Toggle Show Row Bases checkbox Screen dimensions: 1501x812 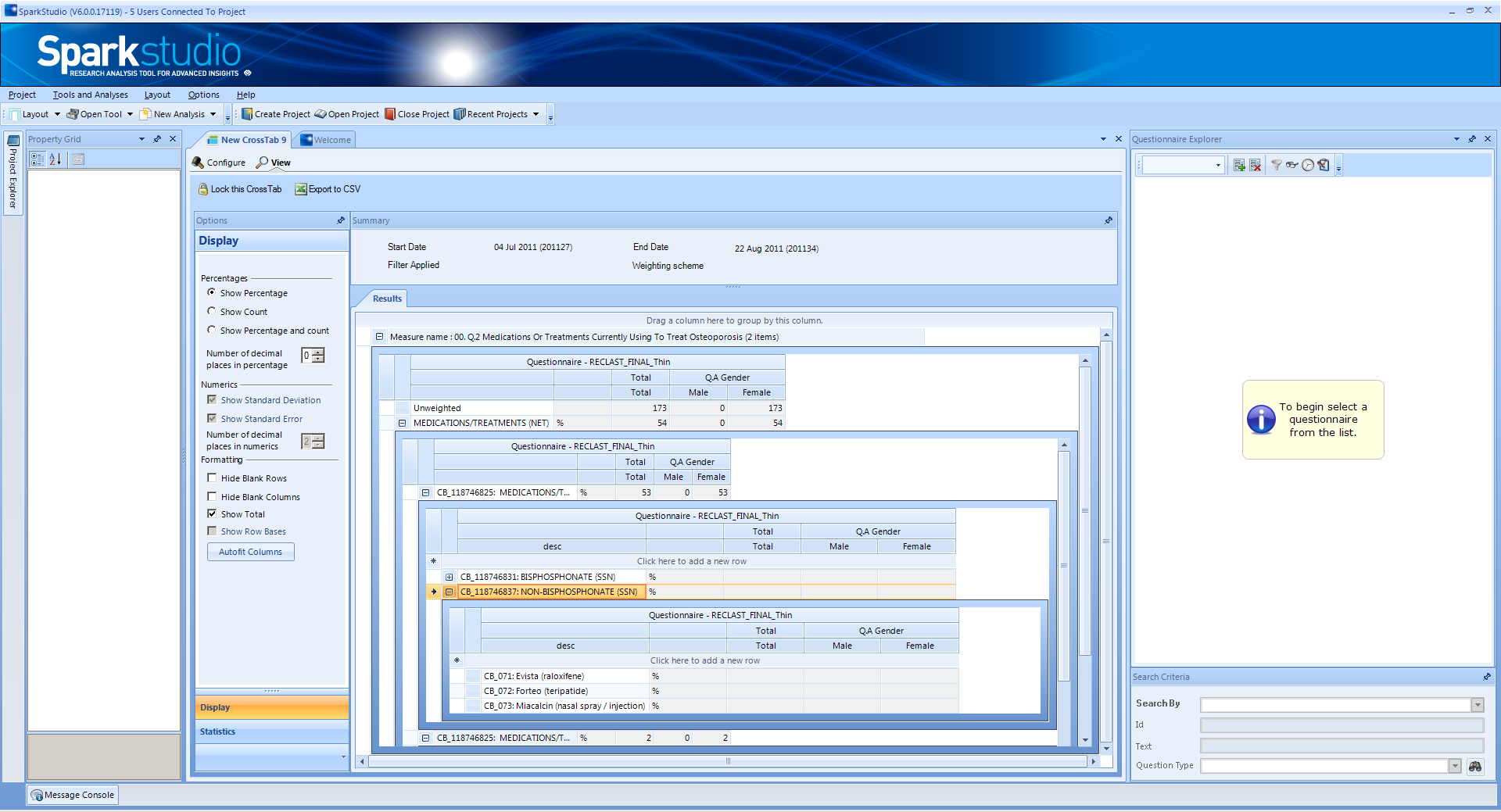212,531
